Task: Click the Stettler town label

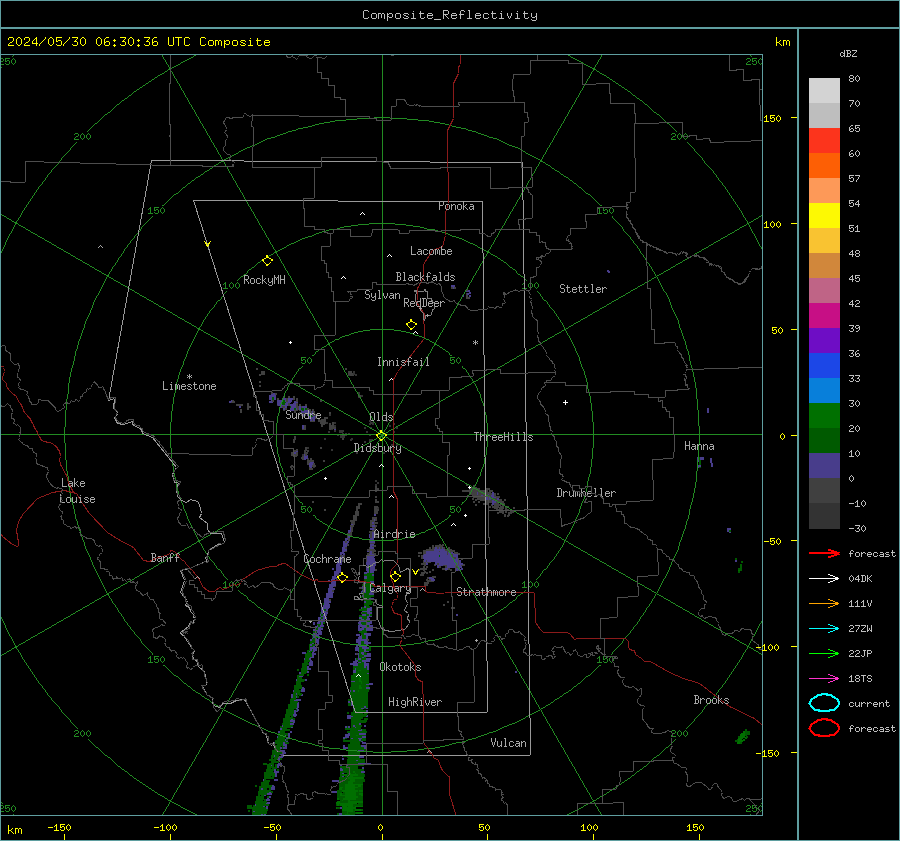Action: coord(583,289)
